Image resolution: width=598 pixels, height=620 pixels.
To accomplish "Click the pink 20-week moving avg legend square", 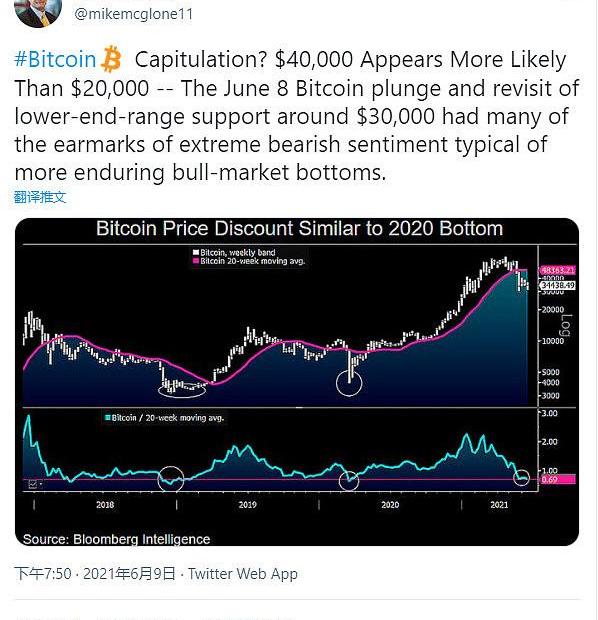I will 195,261.
